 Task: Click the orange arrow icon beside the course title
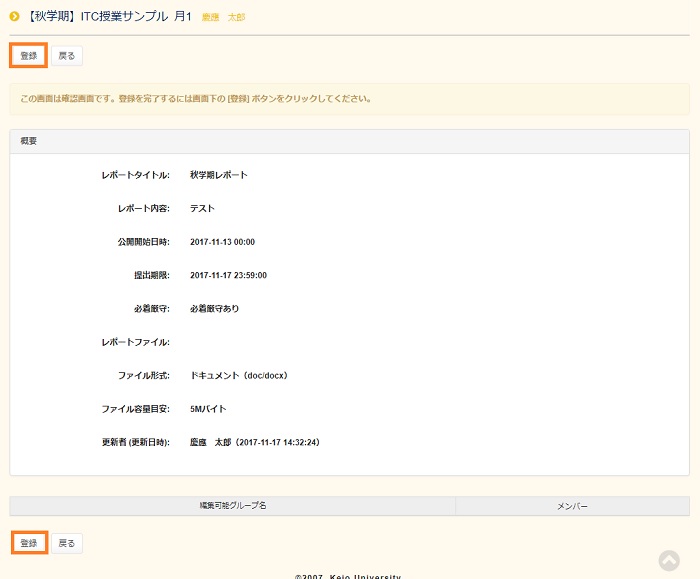15,17
